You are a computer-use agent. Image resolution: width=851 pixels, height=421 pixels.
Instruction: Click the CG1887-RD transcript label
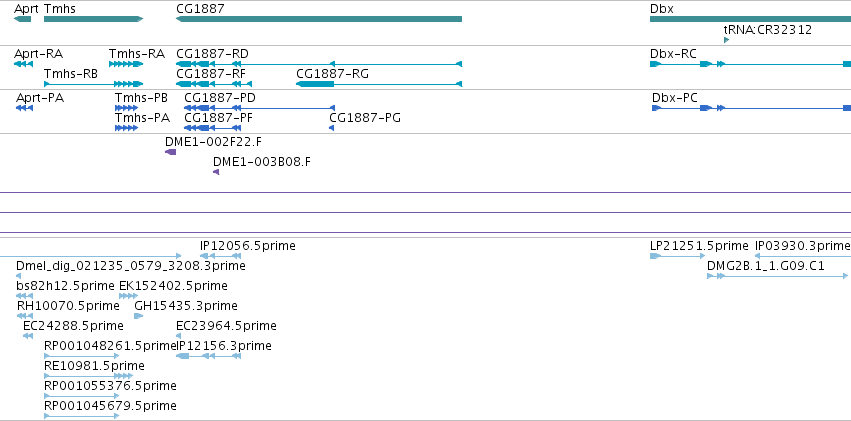pyautogui.click(x=212, y=54)
